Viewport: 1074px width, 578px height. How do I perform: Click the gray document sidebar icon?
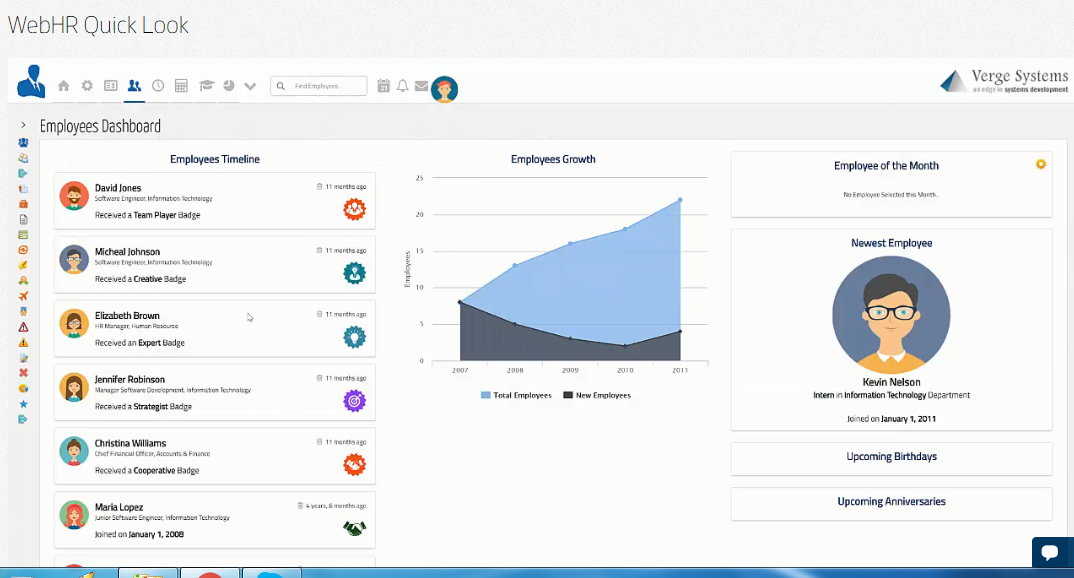tap(23, 220)
